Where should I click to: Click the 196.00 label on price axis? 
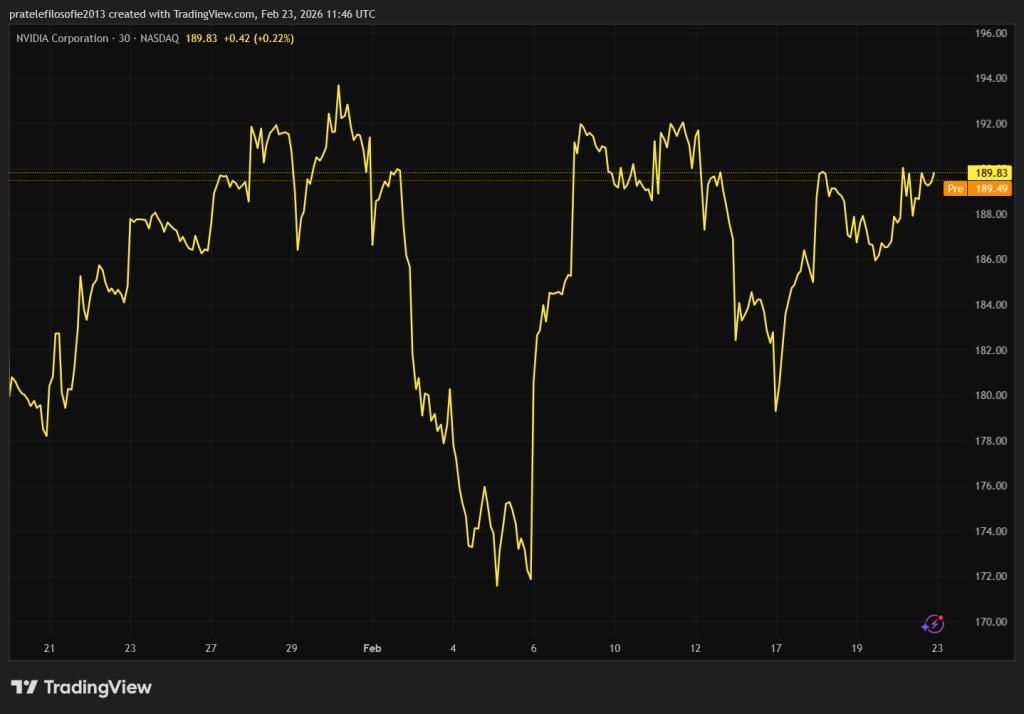[x=990, y=33]
